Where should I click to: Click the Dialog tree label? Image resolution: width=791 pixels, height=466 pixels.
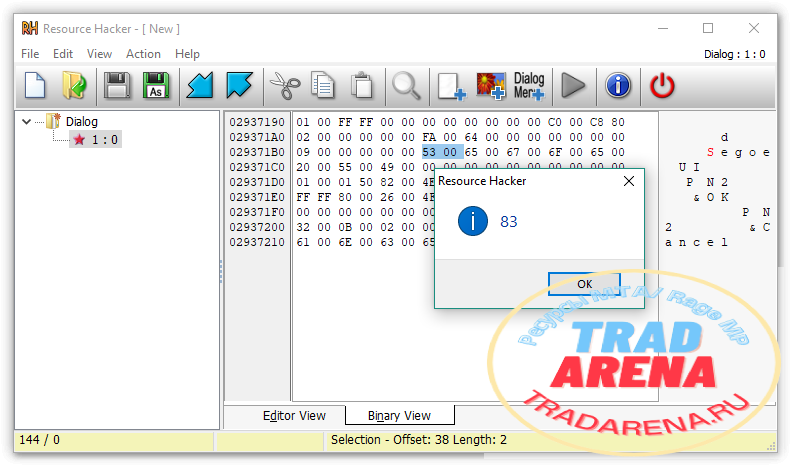[82, 122]
